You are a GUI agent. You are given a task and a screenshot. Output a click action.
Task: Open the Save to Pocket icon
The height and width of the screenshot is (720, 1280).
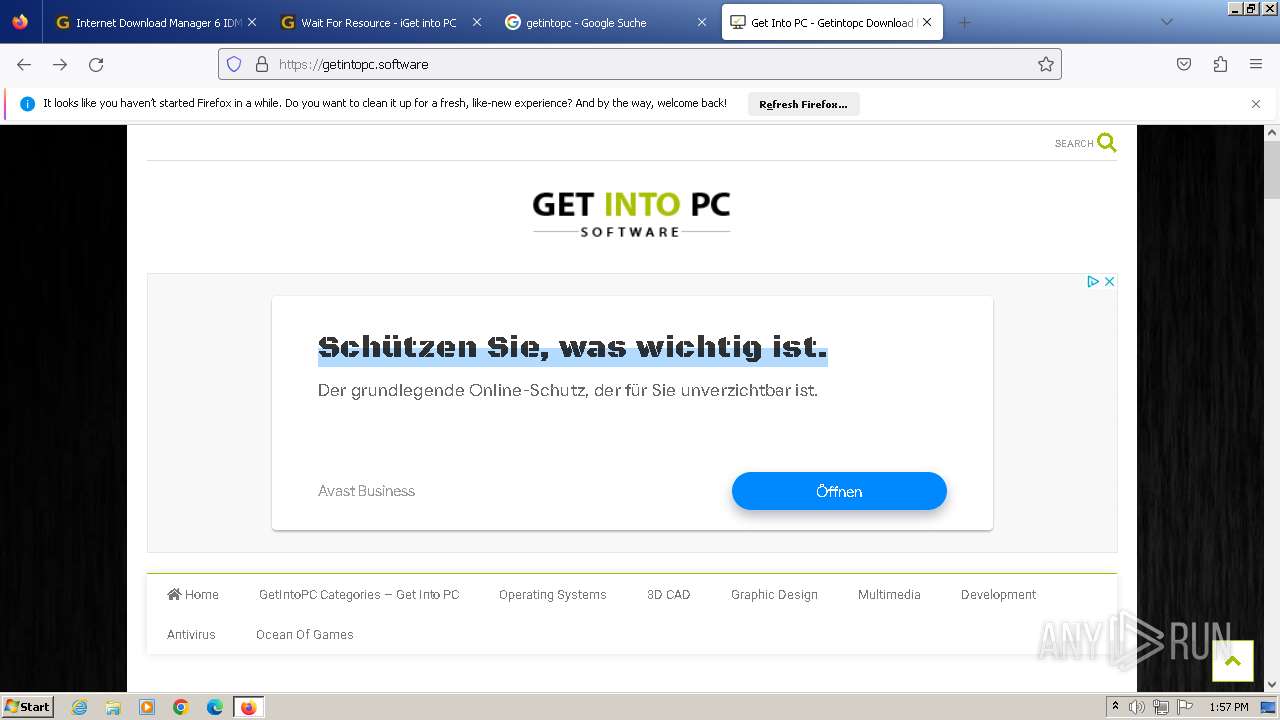click(x=1184, y=64)
